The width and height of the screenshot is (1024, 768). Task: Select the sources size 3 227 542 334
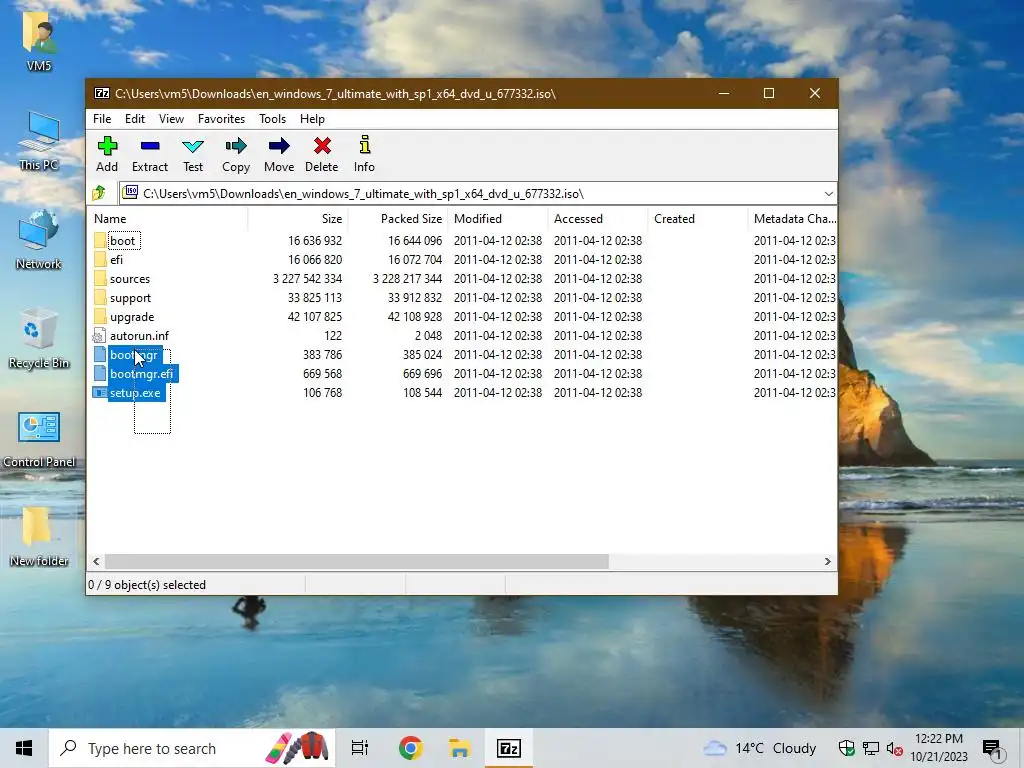(x=307, y=279)
